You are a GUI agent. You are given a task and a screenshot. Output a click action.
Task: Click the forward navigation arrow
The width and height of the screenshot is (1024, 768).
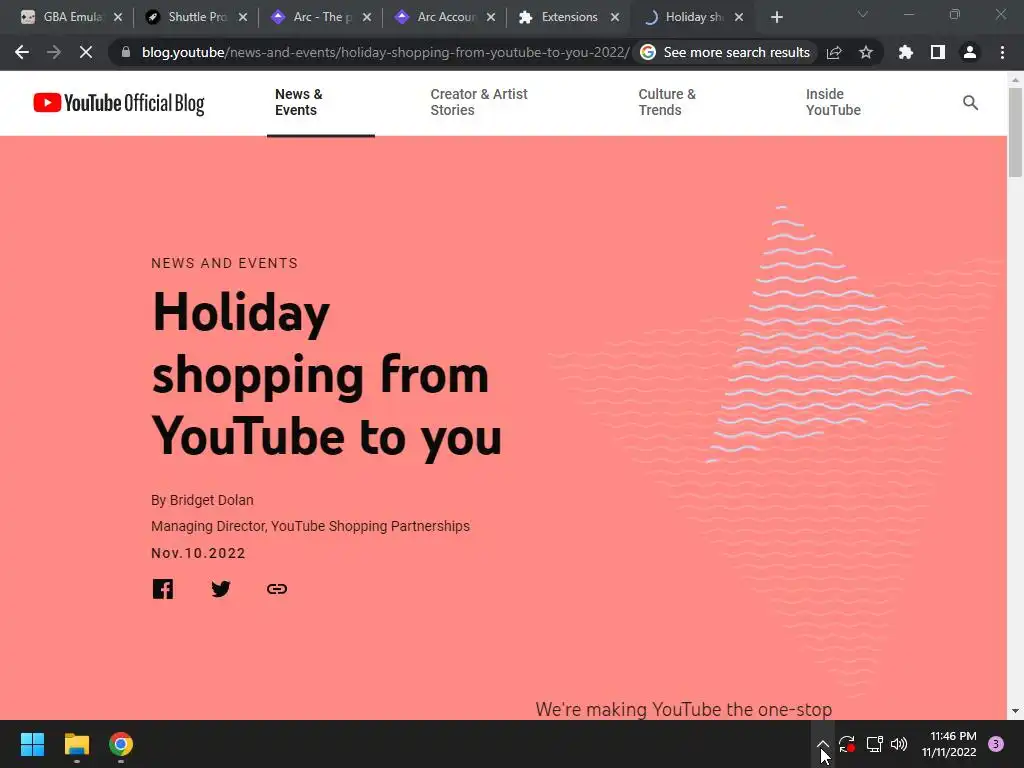tap(54, 52)
